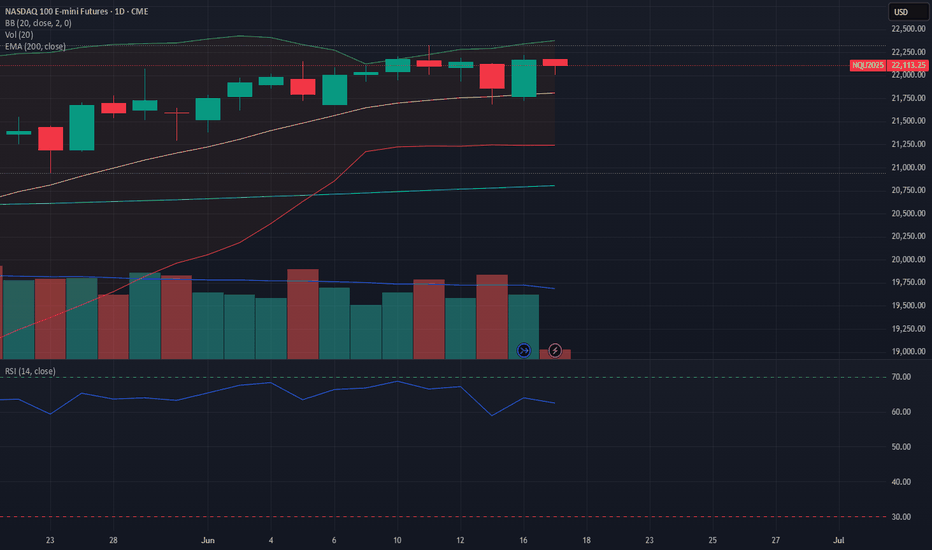Click the 19,250.00 price axis label
Screen dimensions: 932x550
(x=908, y=328)
